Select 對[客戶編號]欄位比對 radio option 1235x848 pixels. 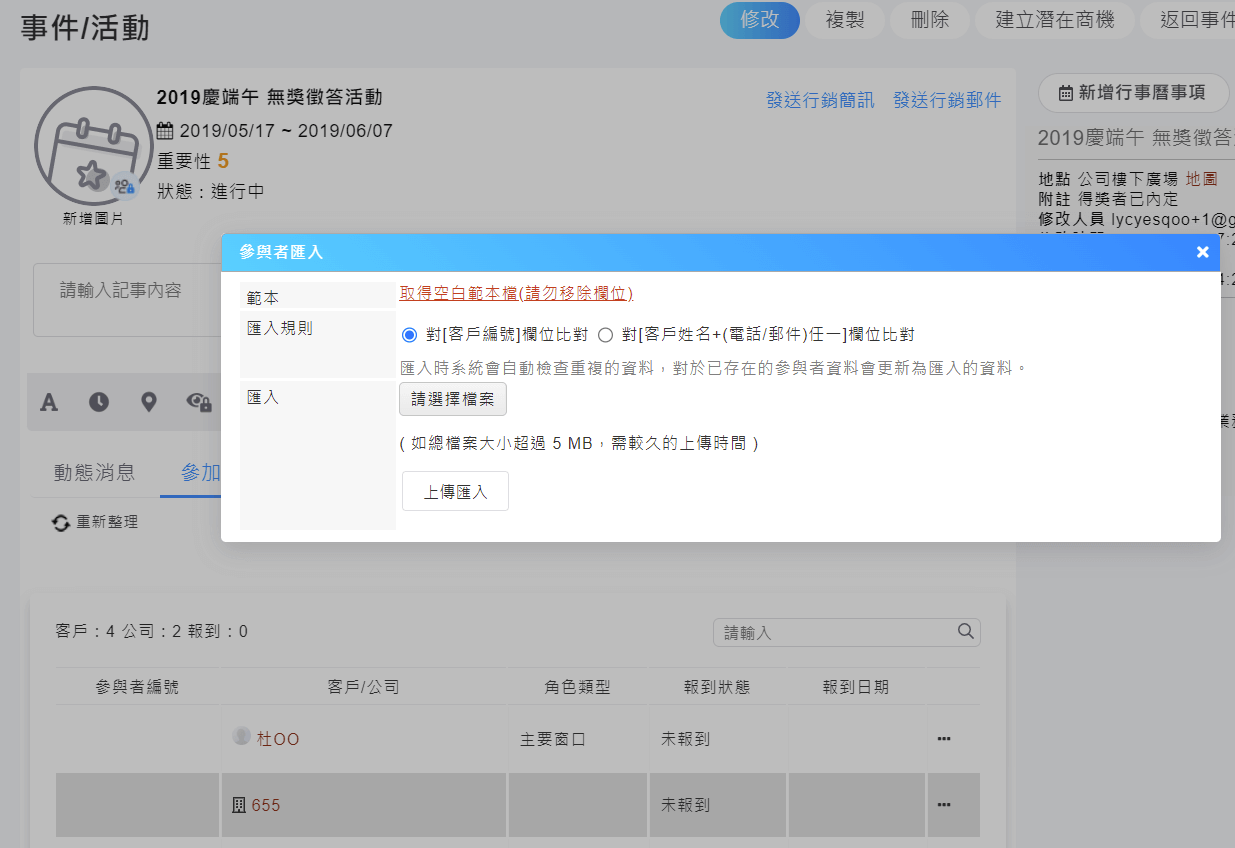tap(409, 335)
